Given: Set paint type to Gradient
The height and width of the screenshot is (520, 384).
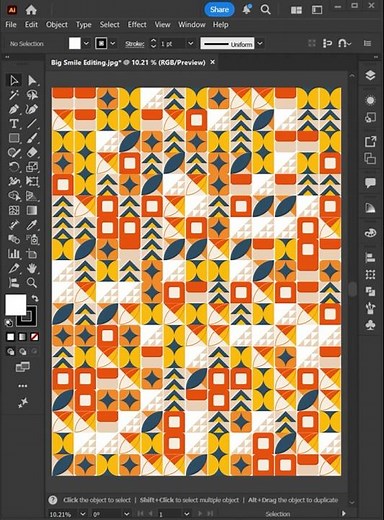Looking at the screenshot, I should (x=22, y=337).
